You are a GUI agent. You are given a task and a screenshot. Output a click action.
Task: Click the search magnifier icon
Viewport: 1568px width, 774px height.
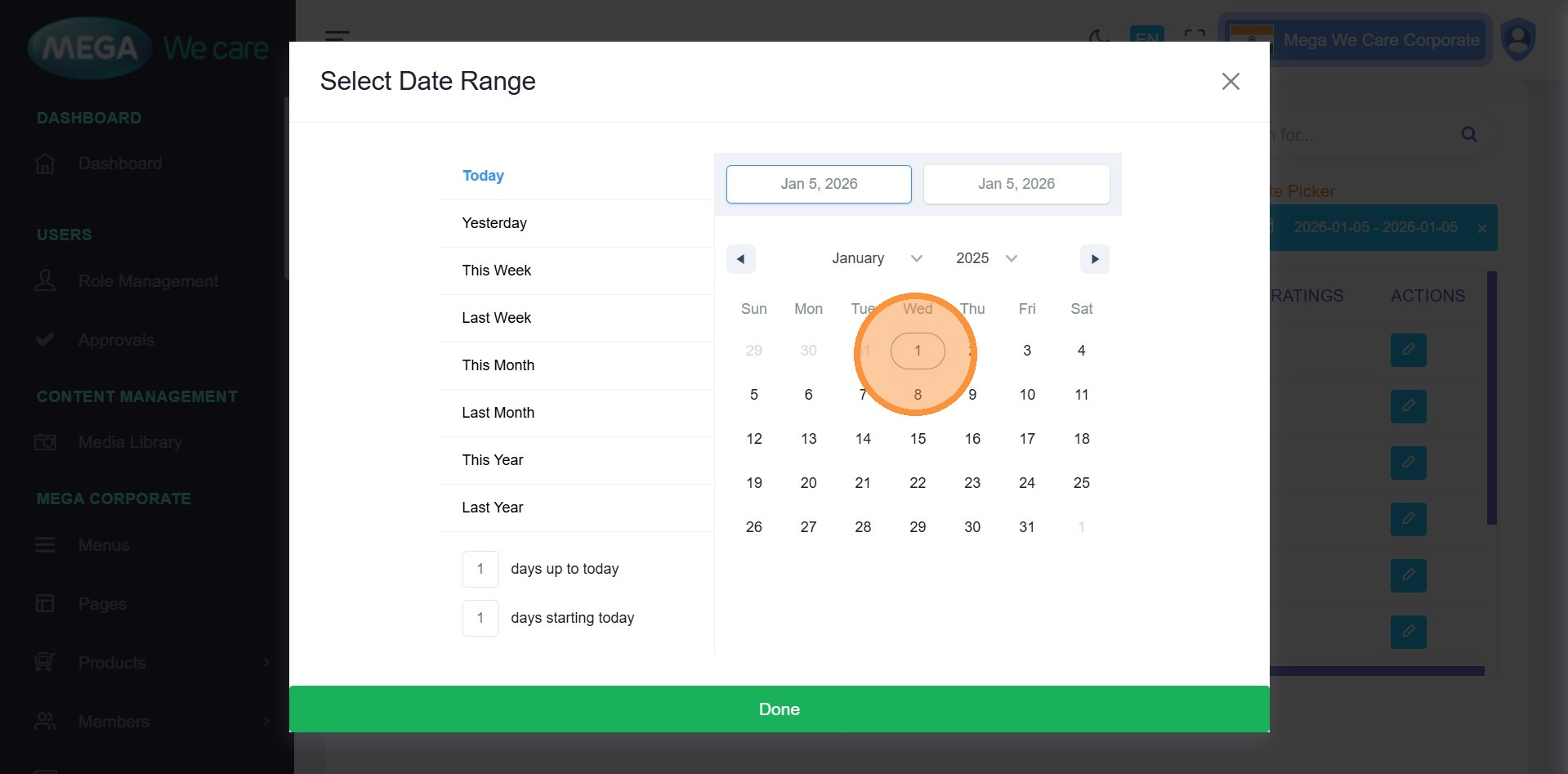1469,135
